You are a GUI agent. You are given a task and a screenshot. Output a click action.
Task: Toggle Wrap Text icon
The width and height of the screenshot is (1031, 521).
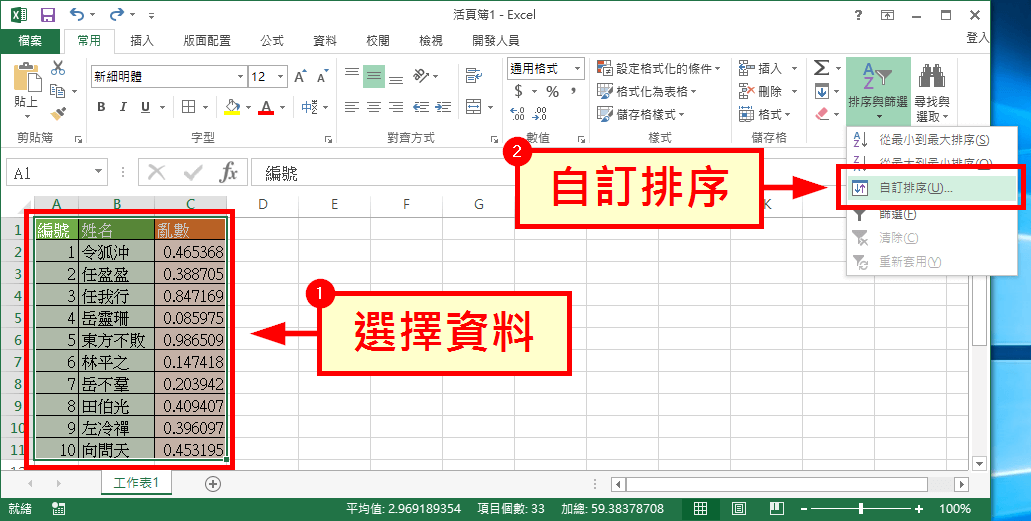pyautogui.click(x=473, y=76)
